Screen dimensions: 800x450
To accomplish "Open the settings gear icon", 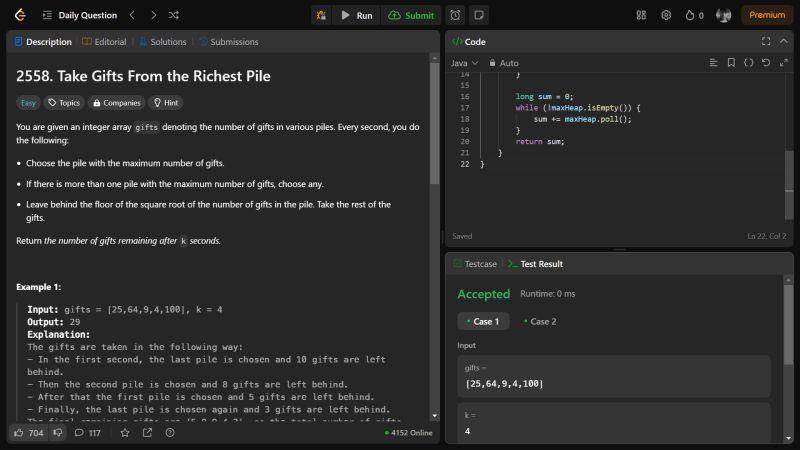I will coord(666,15).
